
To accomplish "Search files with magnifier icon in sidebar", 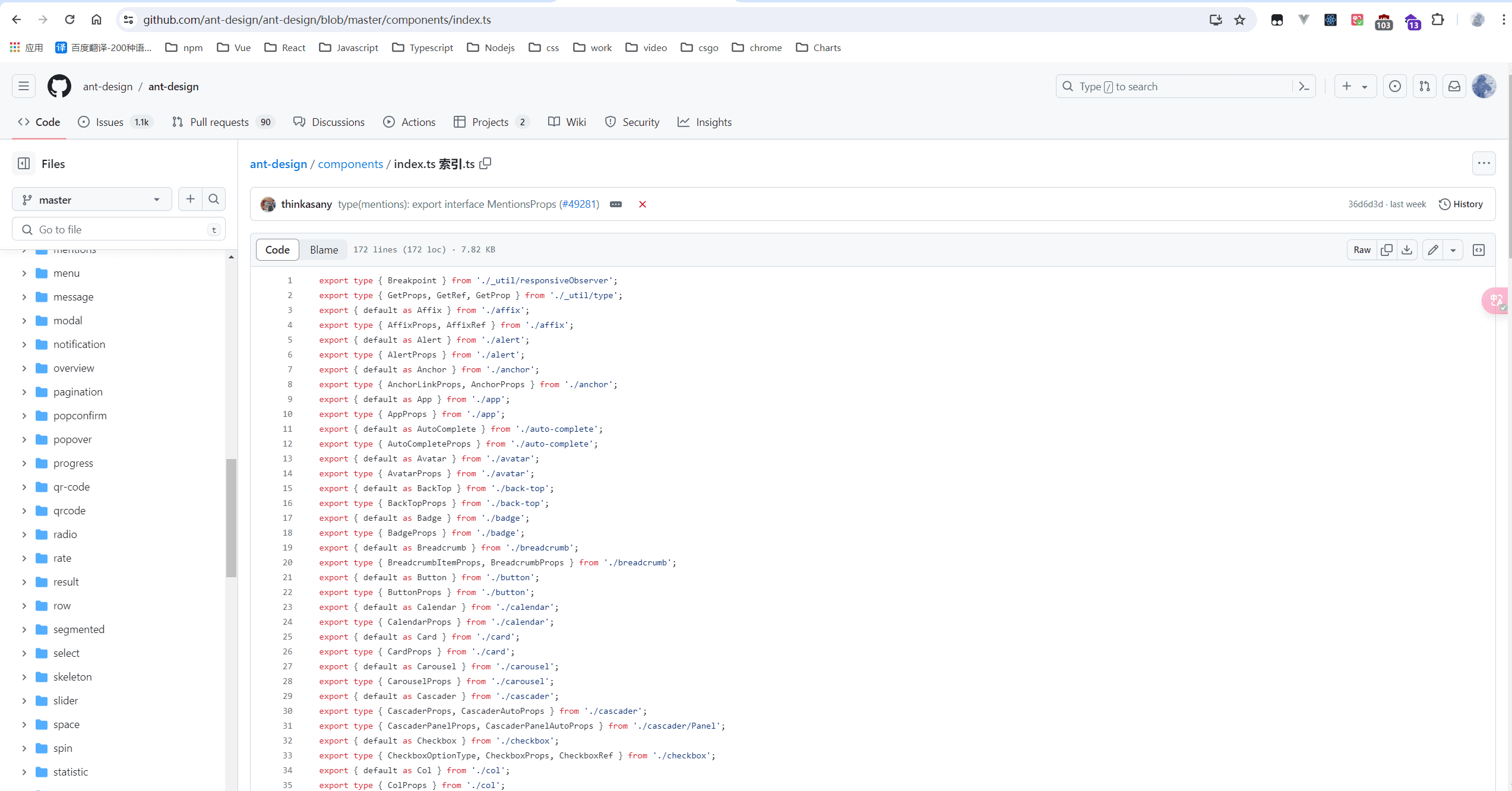I will point(214,200).
